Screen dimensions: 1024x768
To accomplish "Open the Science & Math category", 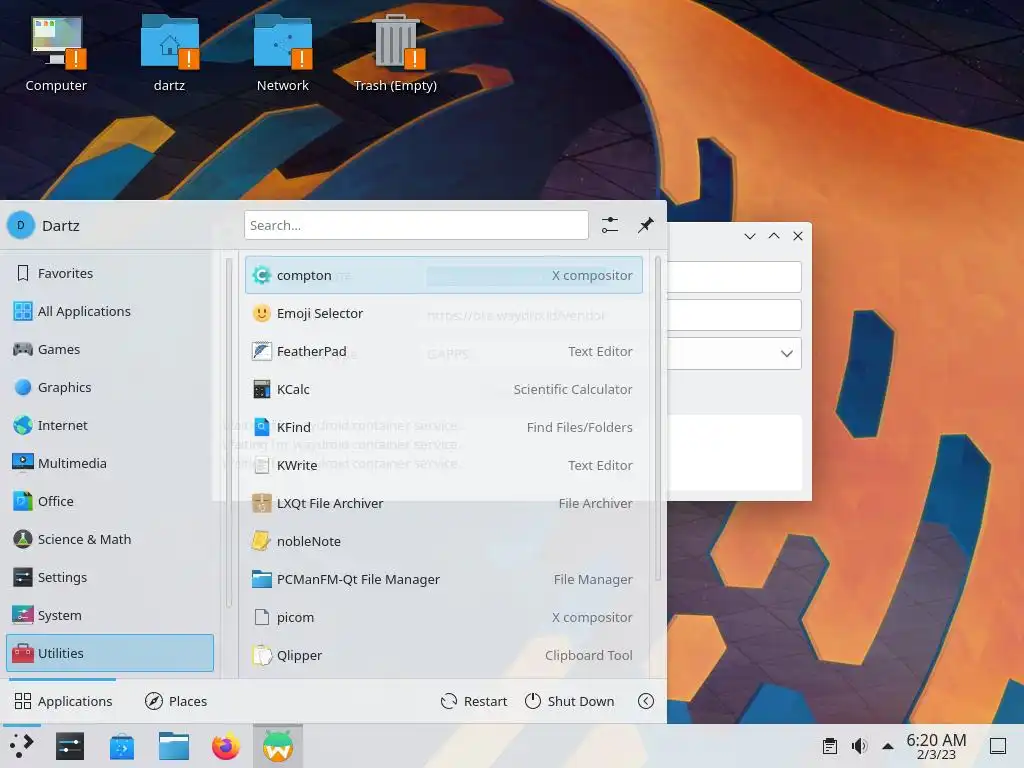I will pos(110,539).
